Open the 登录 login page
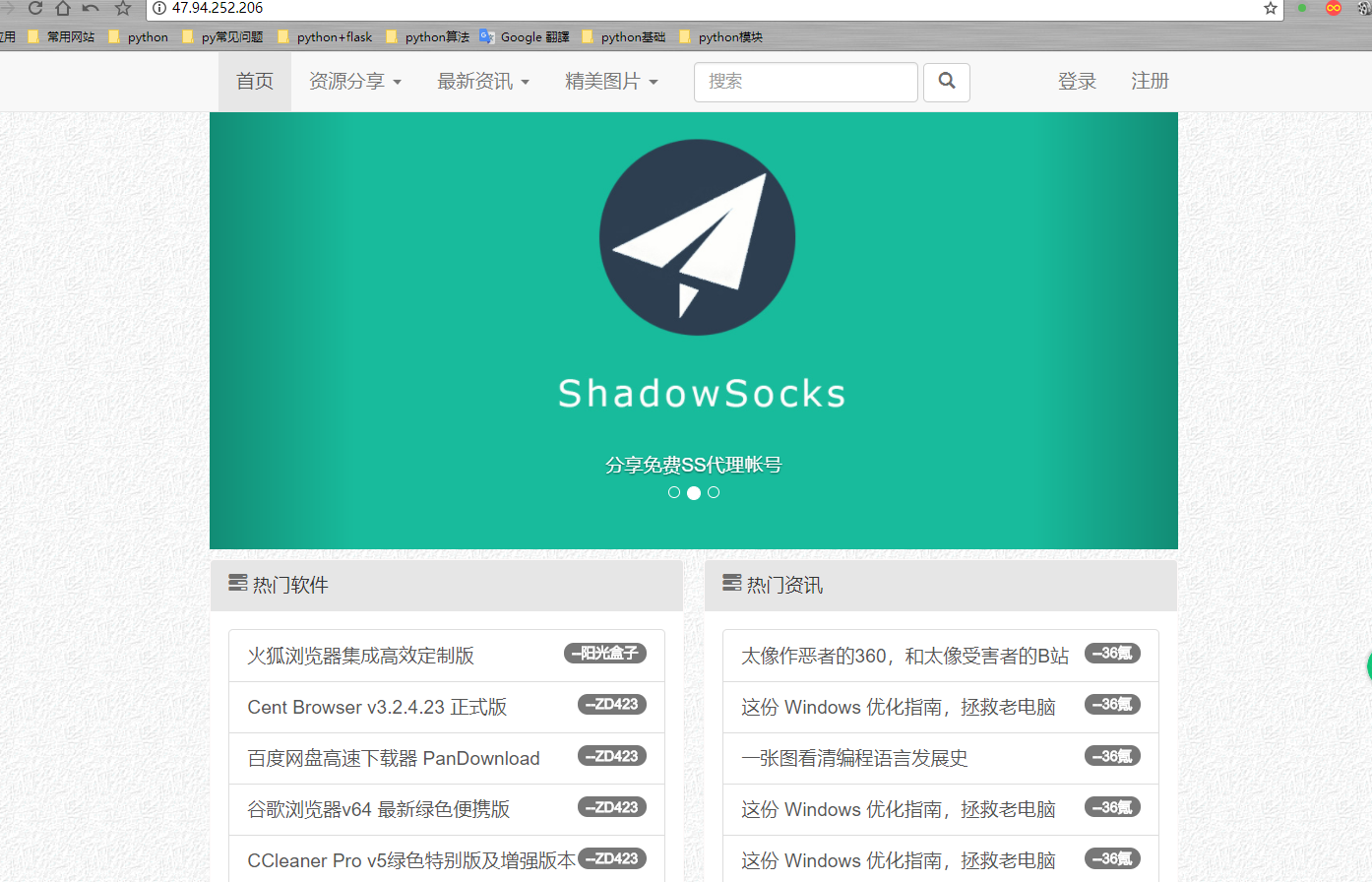The image size is (1372, 882). click(1077, 82)
